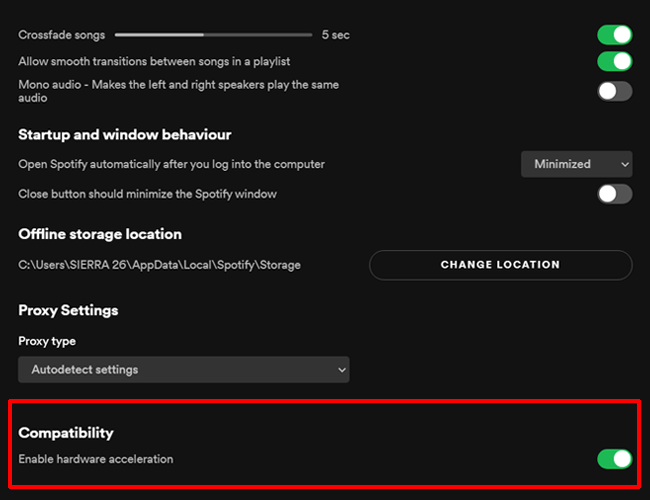Open the Minimized startup dropdown
Image resolution: width=650 pixels, height=500 pixels.
[576, 164]
